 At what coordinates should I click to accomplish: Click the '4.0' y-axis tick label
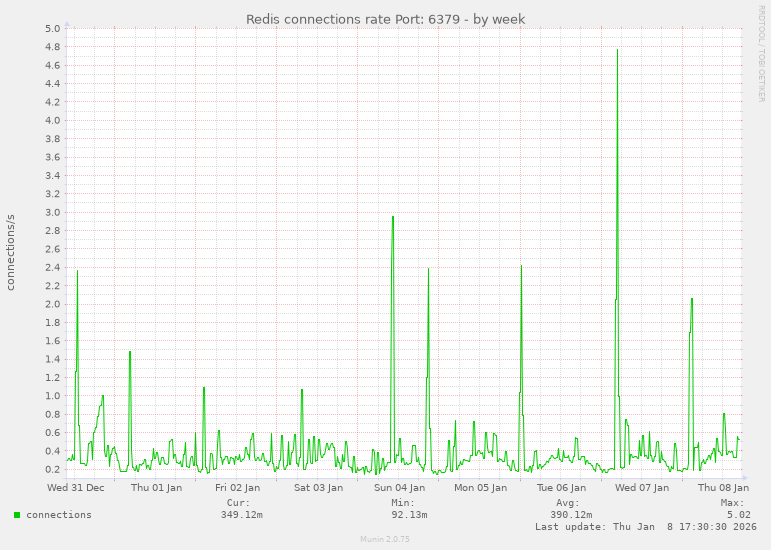point(53,120)
